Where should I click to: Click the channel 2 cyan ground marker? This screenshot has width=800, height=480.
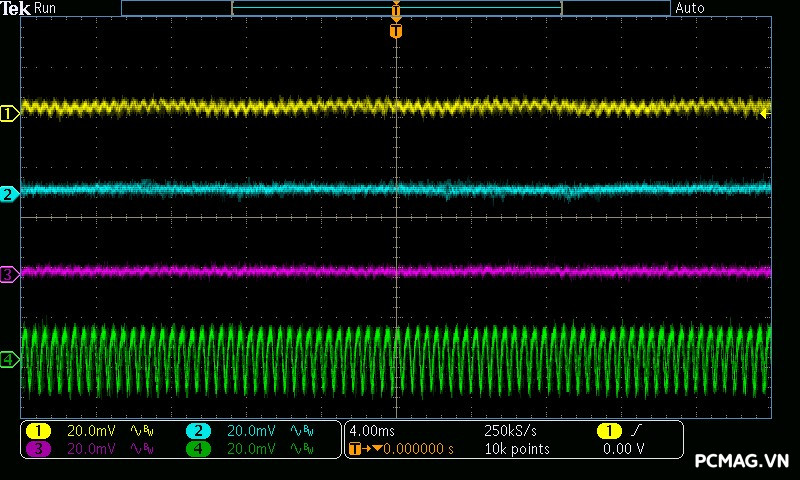click(x=9, y=194)
